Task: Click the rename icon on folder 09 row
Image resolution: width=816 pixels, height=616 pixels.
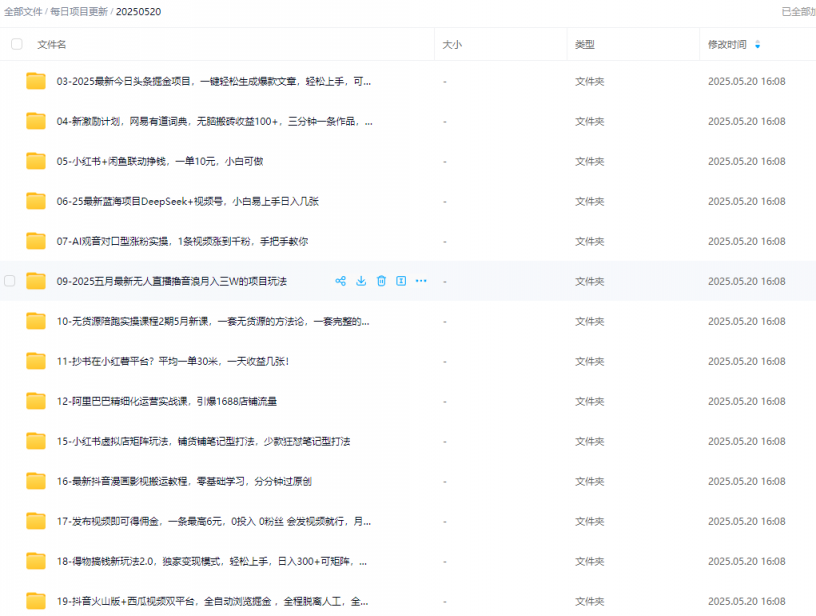Action: [401, 281]
